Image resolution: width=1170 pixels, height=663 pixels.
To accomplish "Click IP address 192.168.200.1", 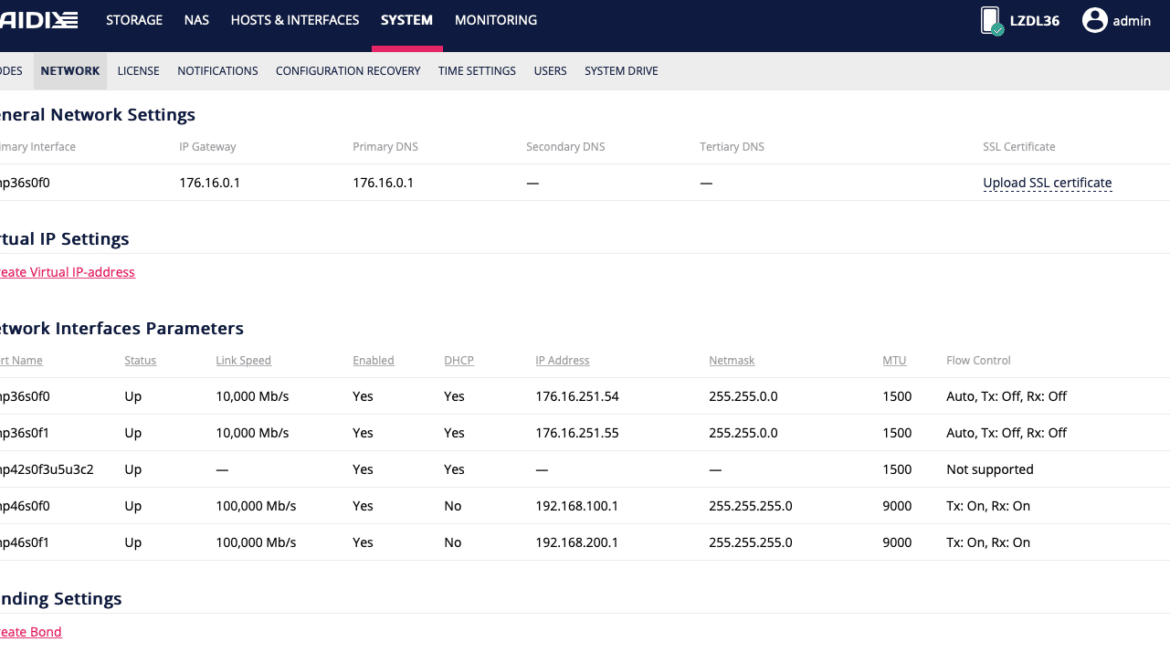I will tap(577, 542).
